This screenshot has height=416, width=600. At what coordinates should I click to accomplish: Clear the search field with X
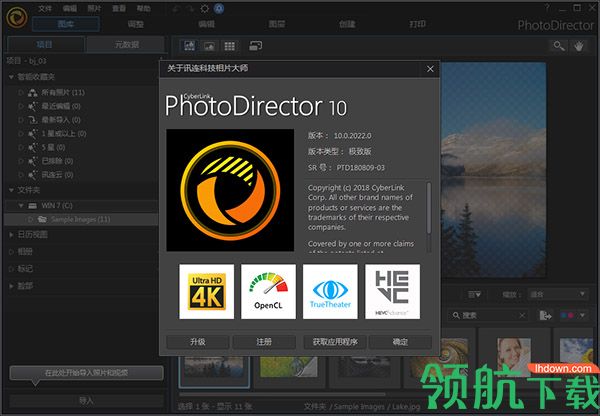[x=522, y=315]
